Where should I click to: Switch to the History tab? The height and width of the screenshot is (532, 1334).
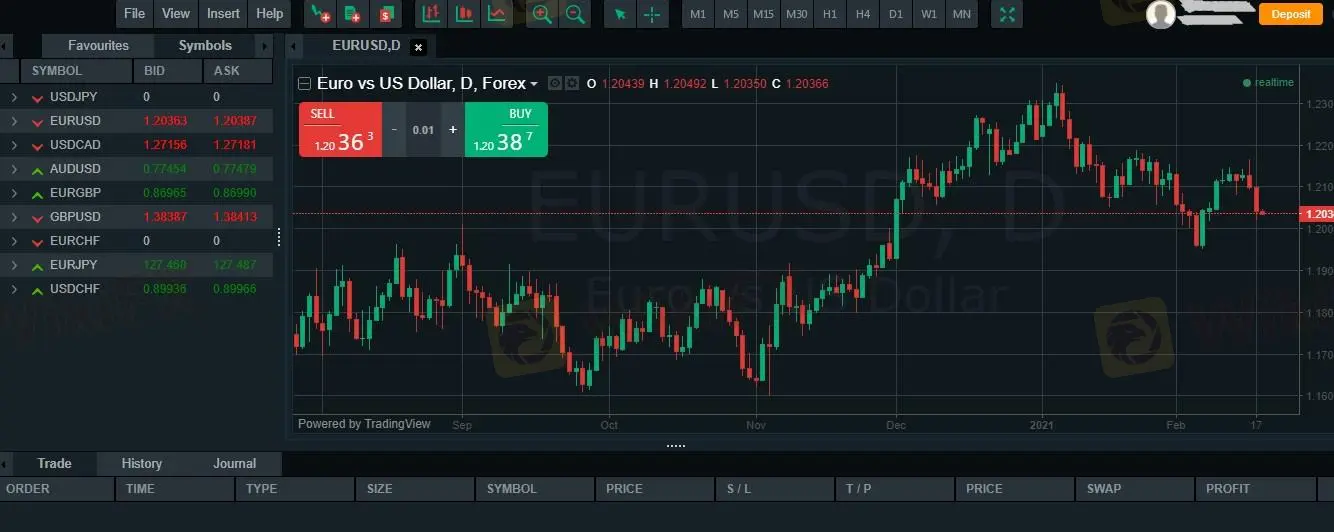[x=141, y=463]
